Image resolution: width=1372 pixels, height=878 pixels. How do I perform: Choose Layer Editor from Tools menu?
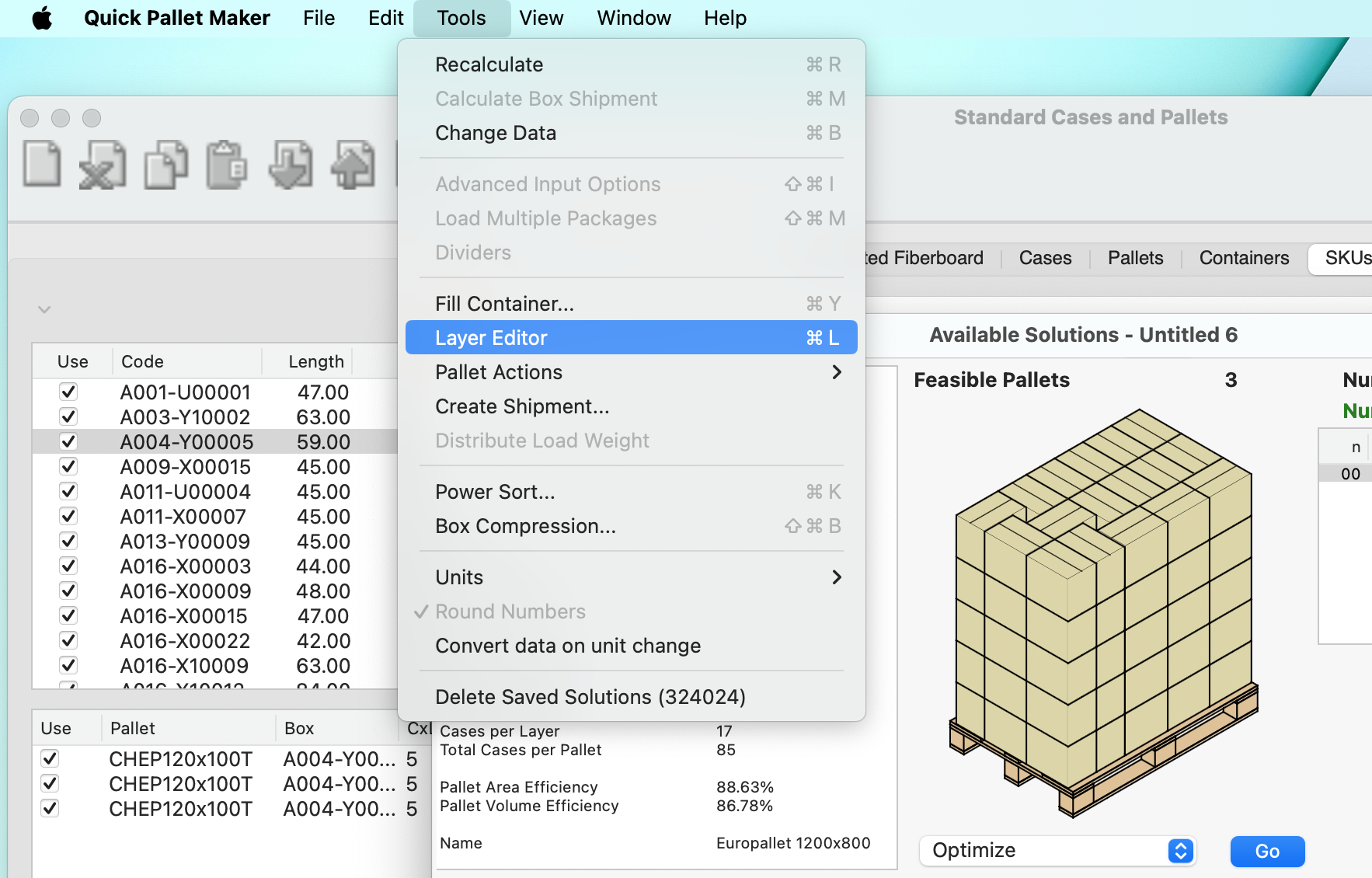632,338
